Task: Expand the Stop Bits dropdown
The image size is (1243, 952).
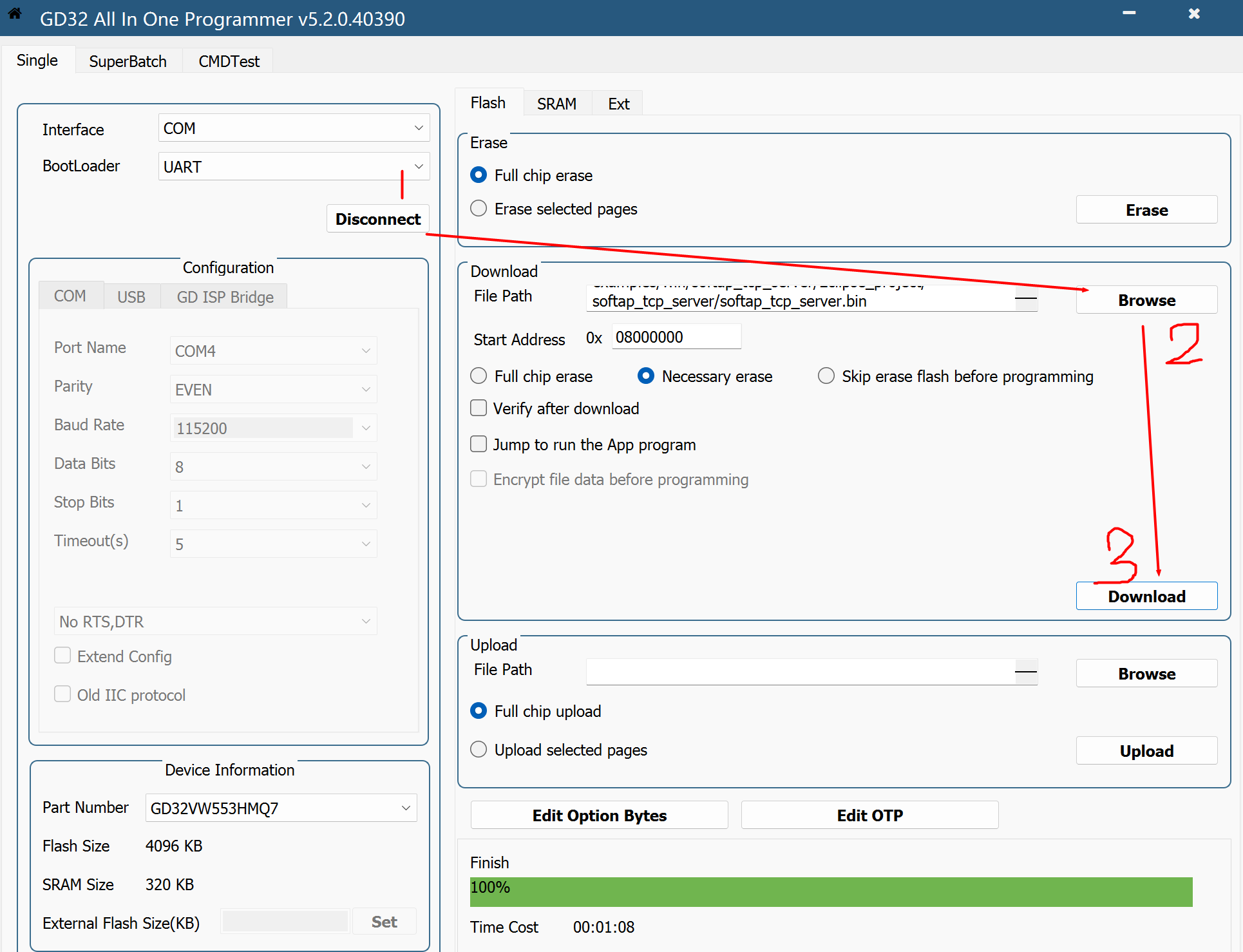Action: pos(274,506)
